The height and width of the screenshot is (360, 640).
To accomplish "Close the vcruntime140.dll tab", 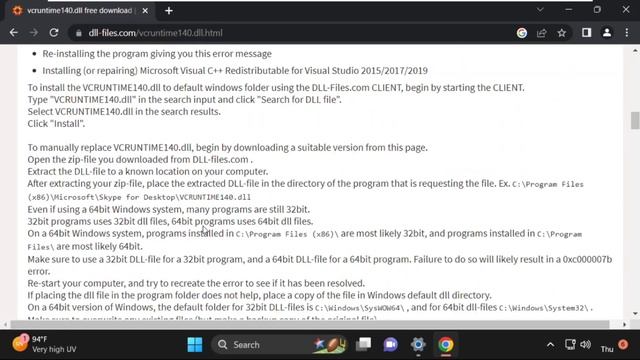I will click(x=145, y=11).
